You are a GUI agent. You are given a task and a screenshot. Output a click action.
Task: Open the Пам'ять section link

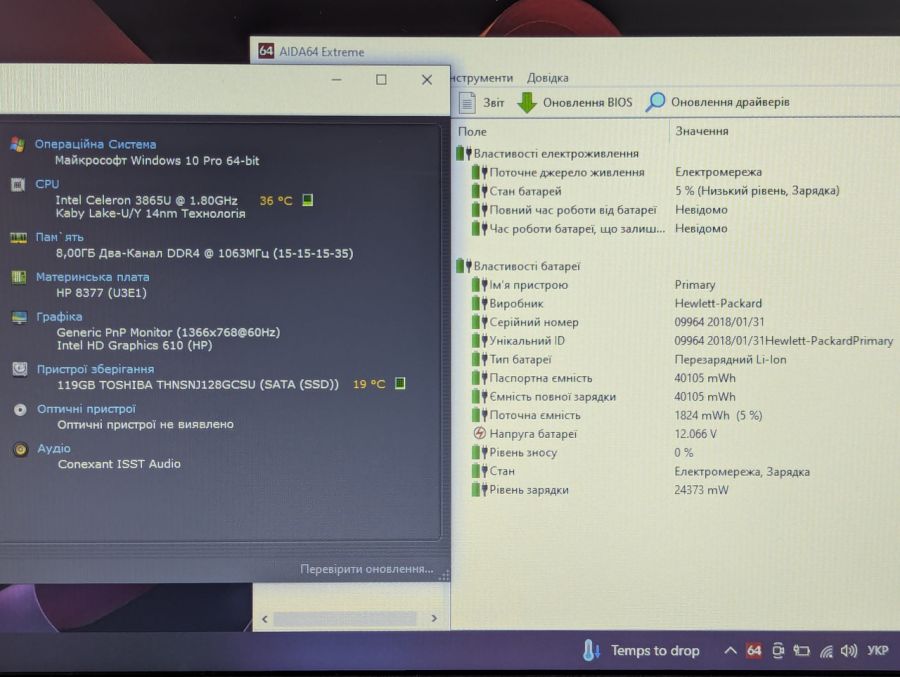point(60,237)
